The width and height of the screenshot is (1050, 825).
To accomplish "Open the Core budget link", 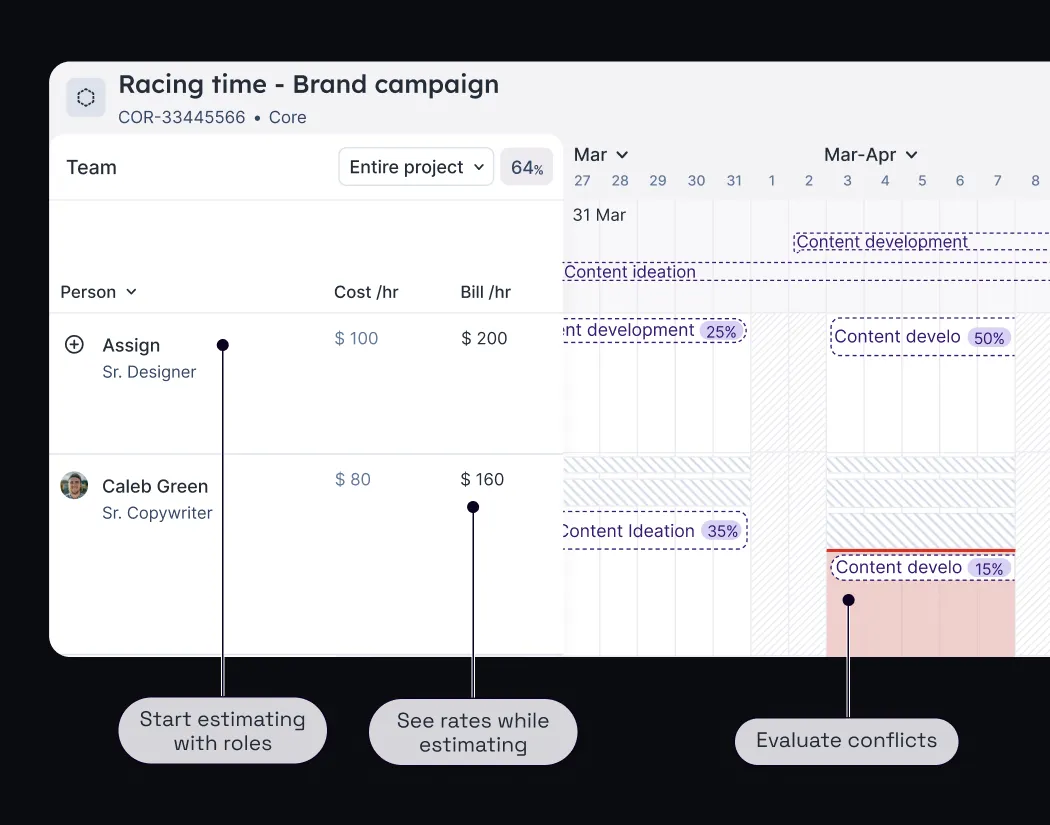I will [x=287, y=117].
